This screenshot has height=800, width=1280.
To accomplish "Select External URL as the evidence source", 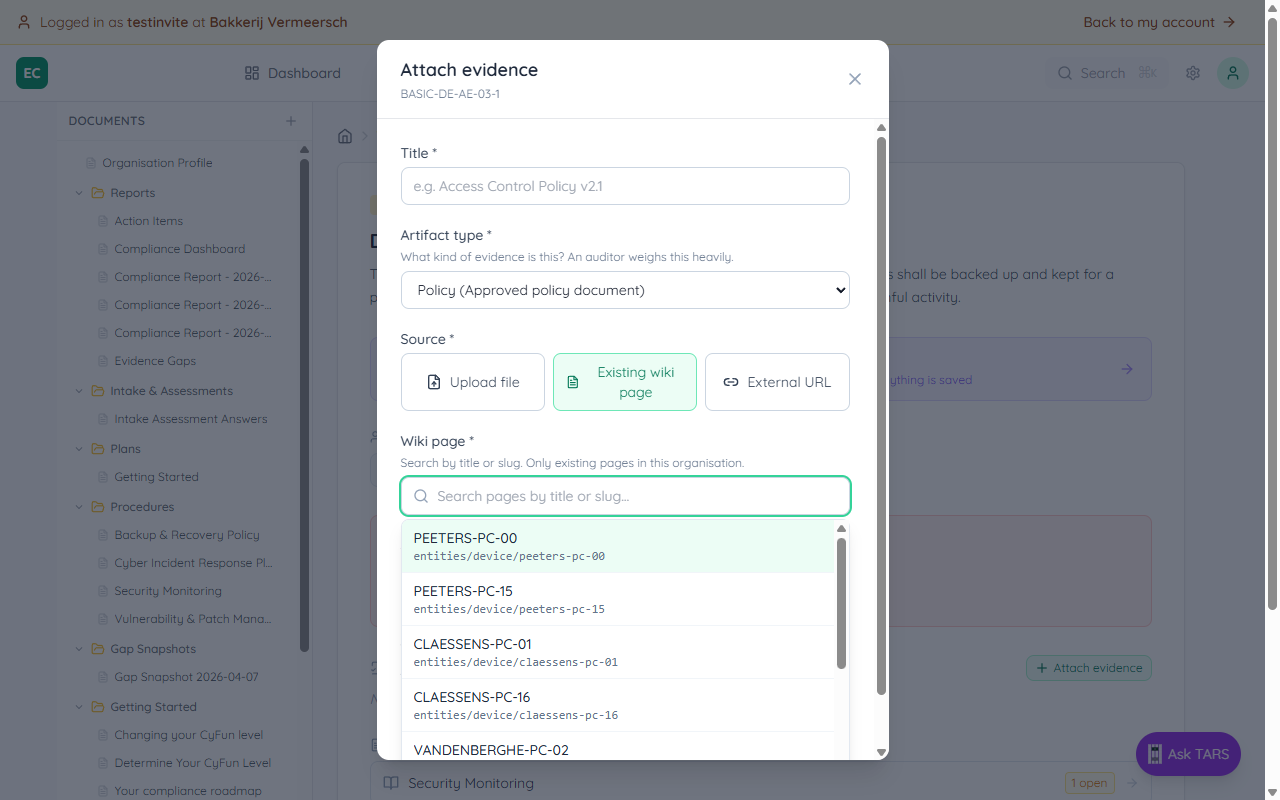I will point(777,382).
